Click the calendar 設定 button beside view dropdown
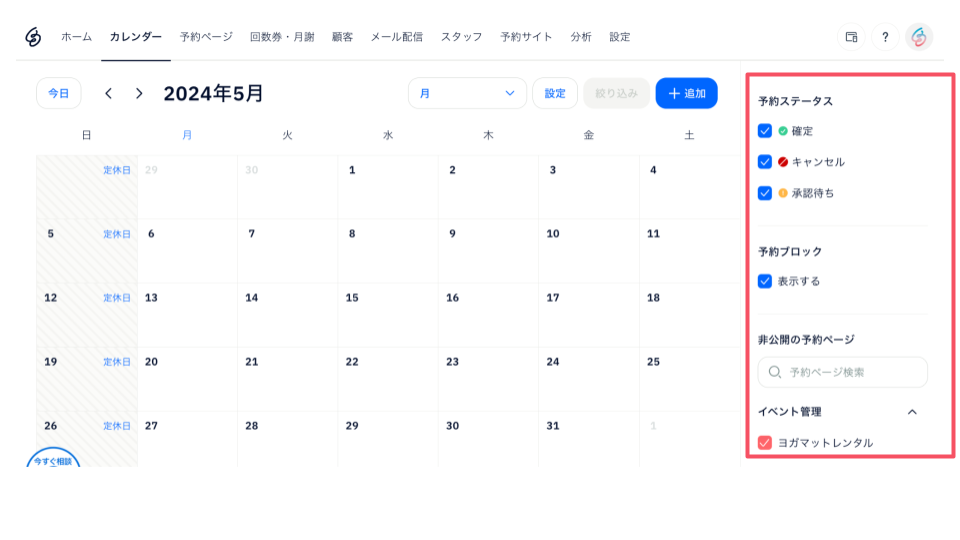The width and height of the screenshot is (960, 540). coord(555,93)
